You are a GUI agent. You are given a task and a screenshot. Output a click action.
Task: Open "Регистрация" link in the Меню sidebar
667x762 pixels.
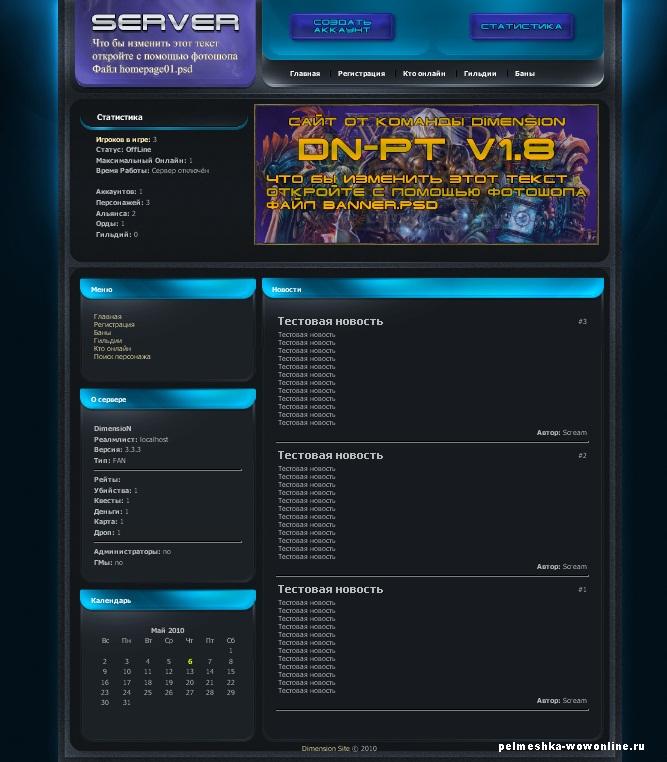(x=114, y=325)
